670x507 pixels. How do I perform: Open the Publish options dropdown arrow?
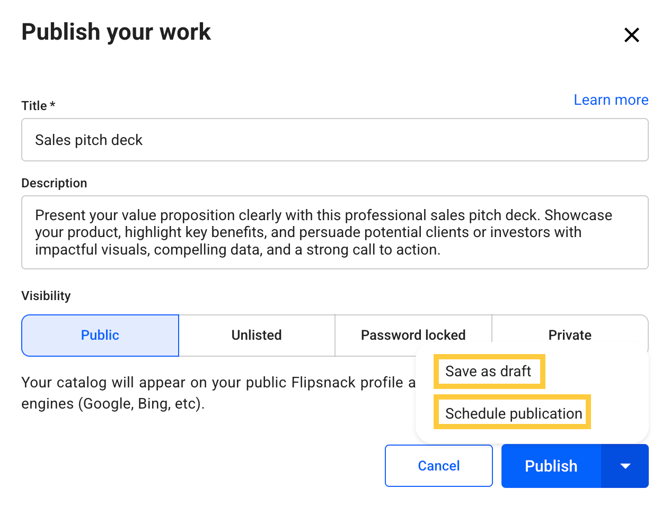[625, 466]
